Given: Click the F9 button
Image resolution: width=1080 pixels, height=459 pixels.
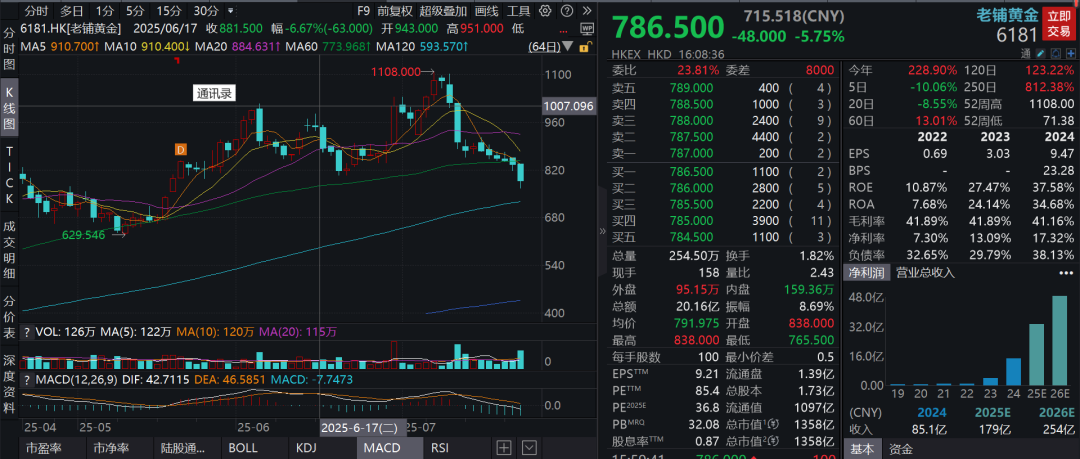Looking at the screenshot, I should [364, 11].
